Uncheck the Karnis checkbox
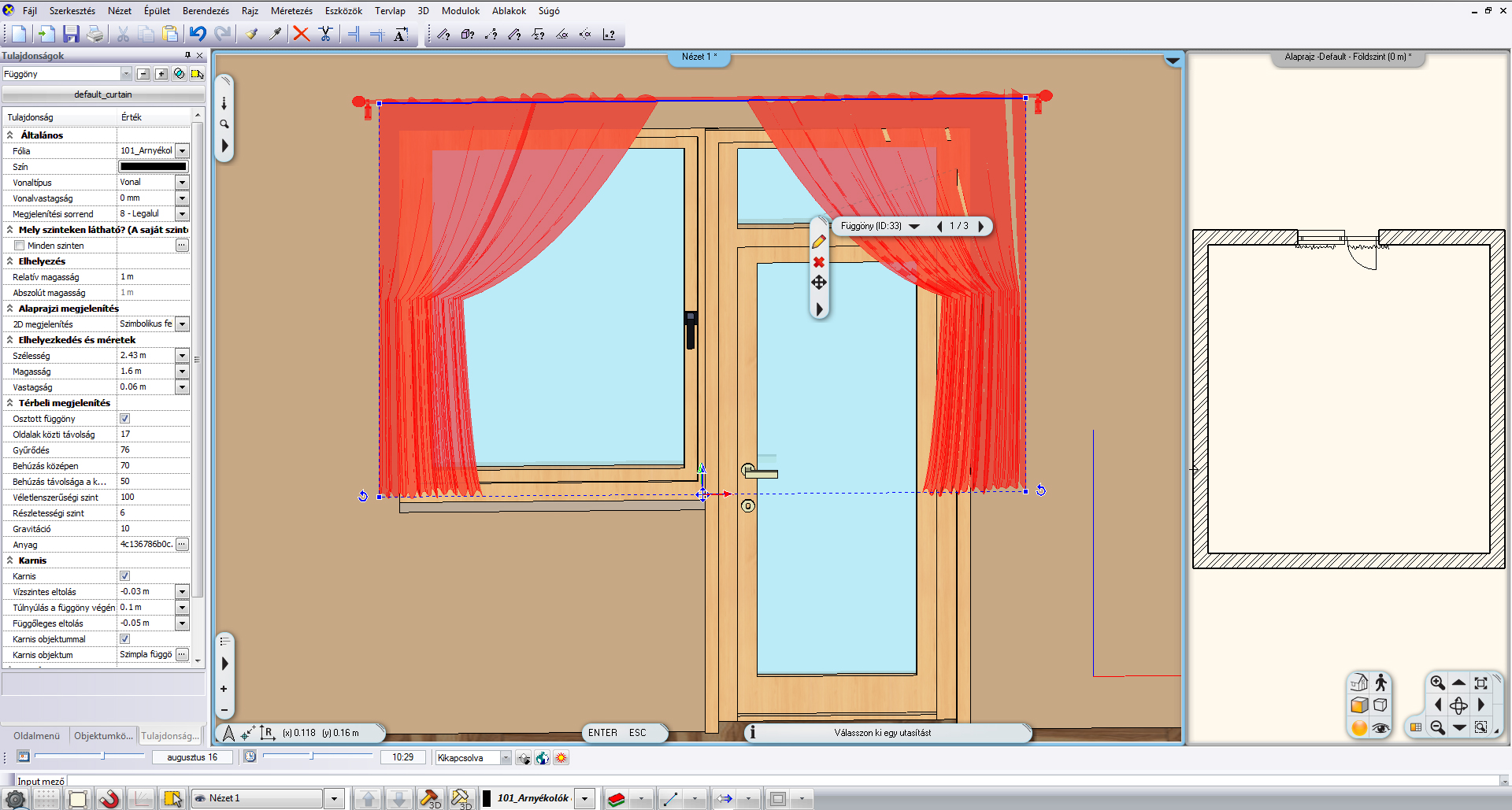The width and height of the screenshot is (1512, 810). 124,576
